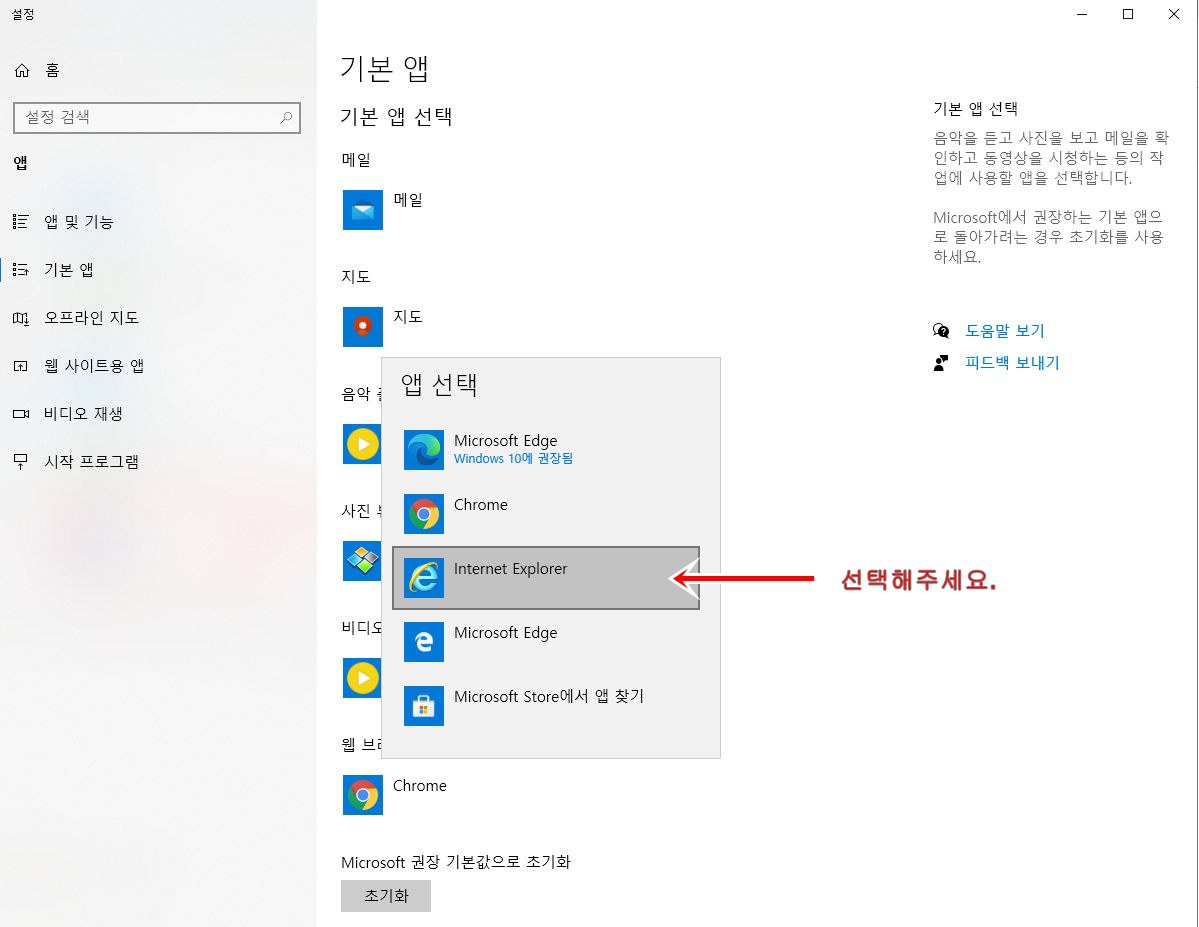Image resolution: width=1199 pixels, height=927 pixels.
Task: Click the '지도' category label
Action: [x=356, y=276]
